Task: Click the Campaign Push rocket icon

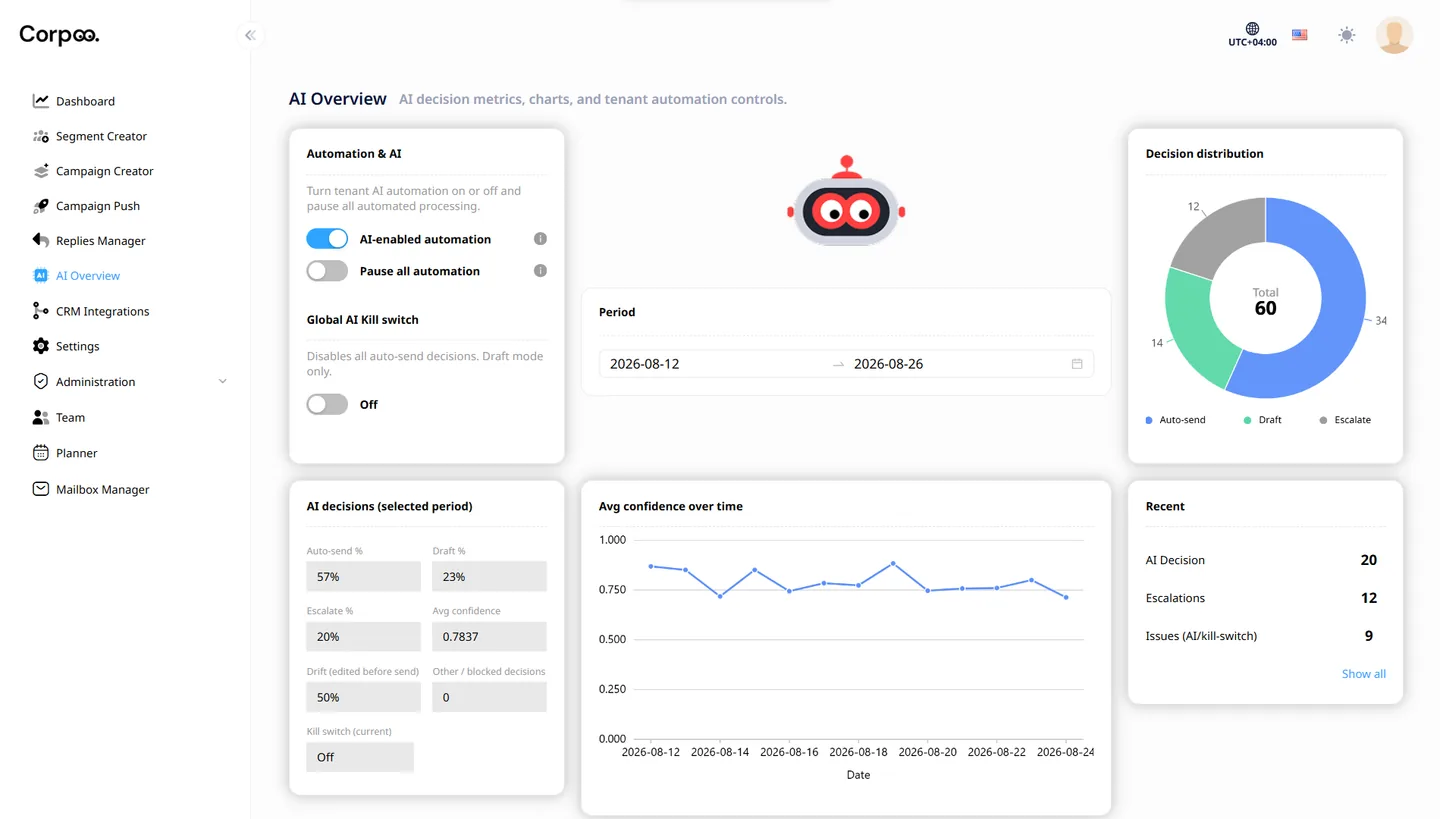Action: tap(40, 206)
